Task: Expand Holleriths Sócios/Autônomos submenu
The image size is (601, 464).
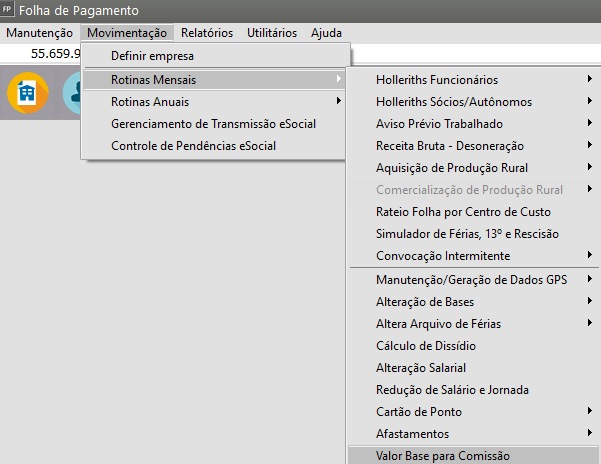Action: click(453, 101)
